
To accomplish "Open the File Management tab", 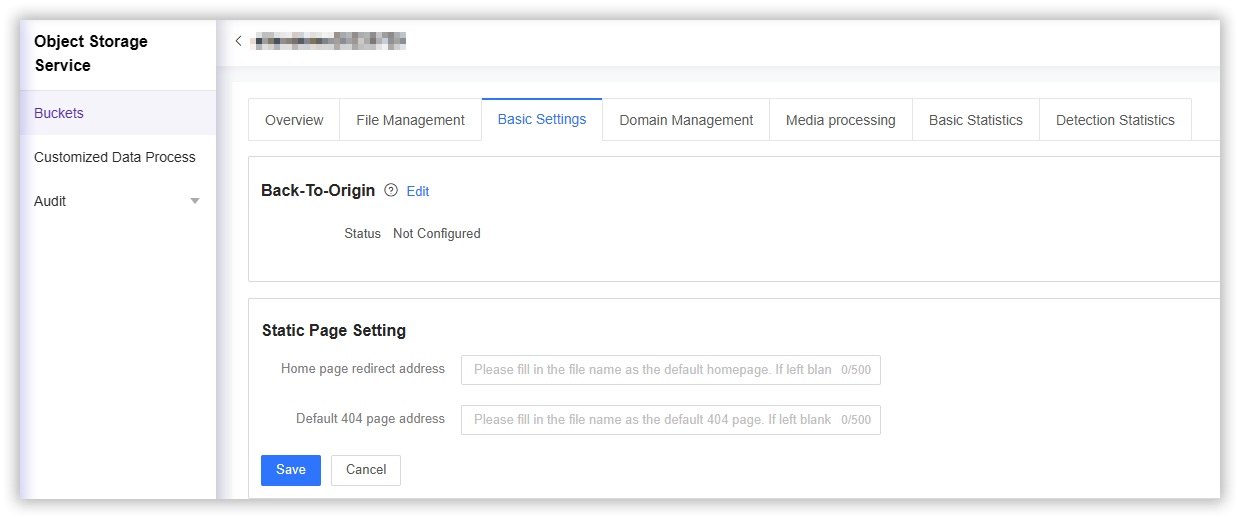I will 410,120.
